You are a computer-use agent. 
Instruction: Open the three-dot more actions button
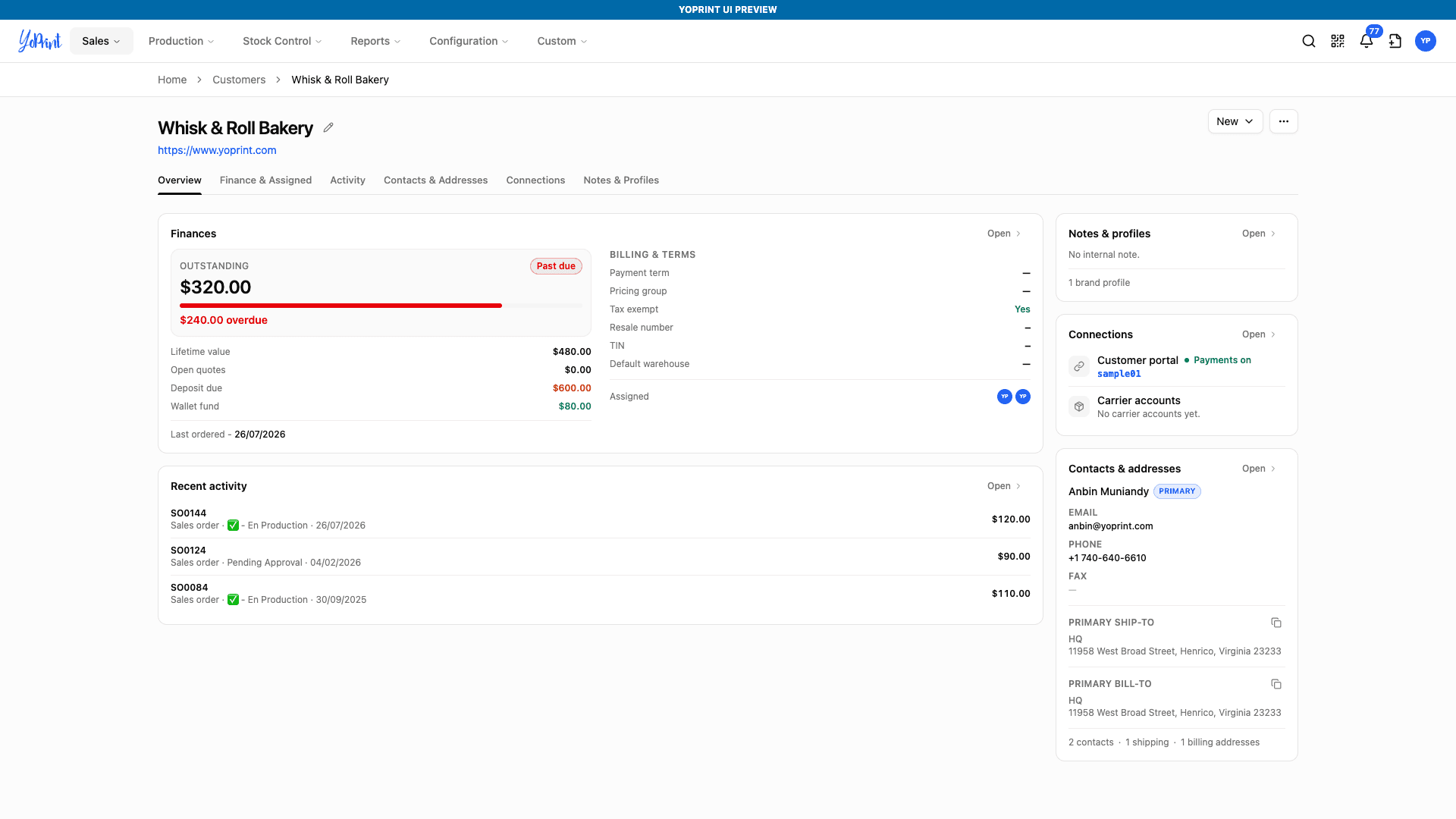coord(1284,121)
